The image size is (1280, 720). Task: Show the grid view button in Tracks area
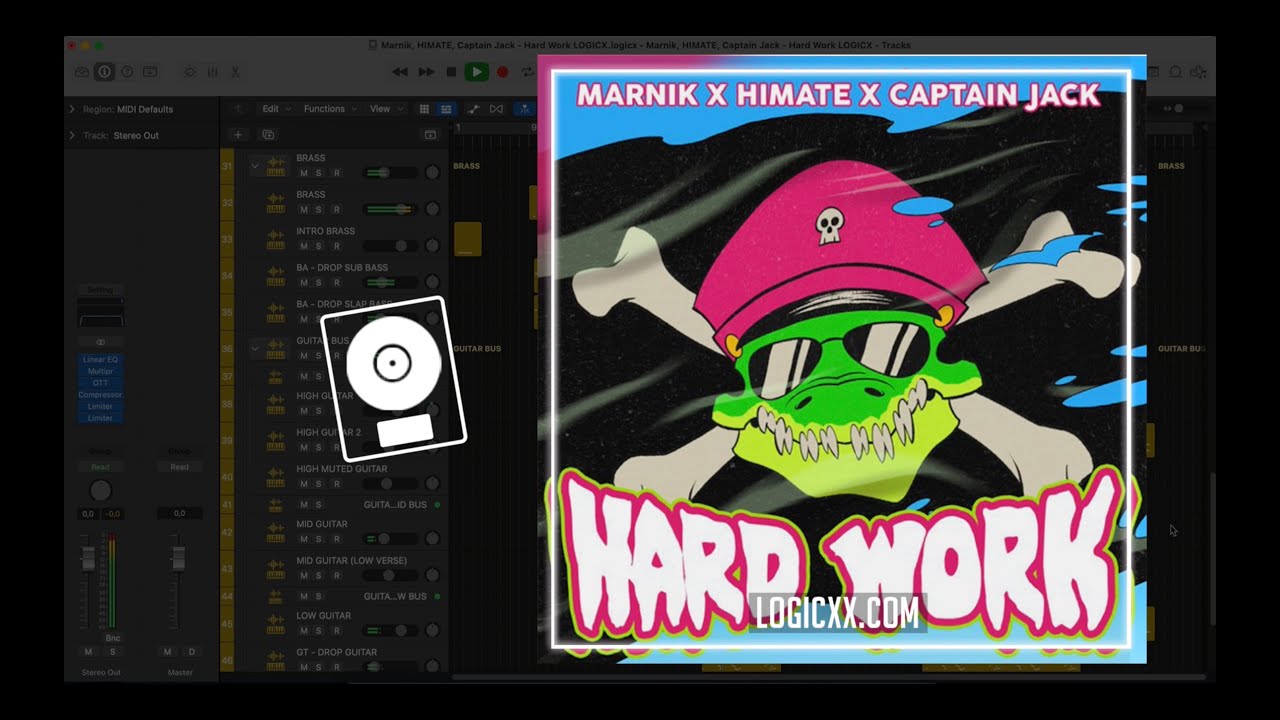click(424, 109)
